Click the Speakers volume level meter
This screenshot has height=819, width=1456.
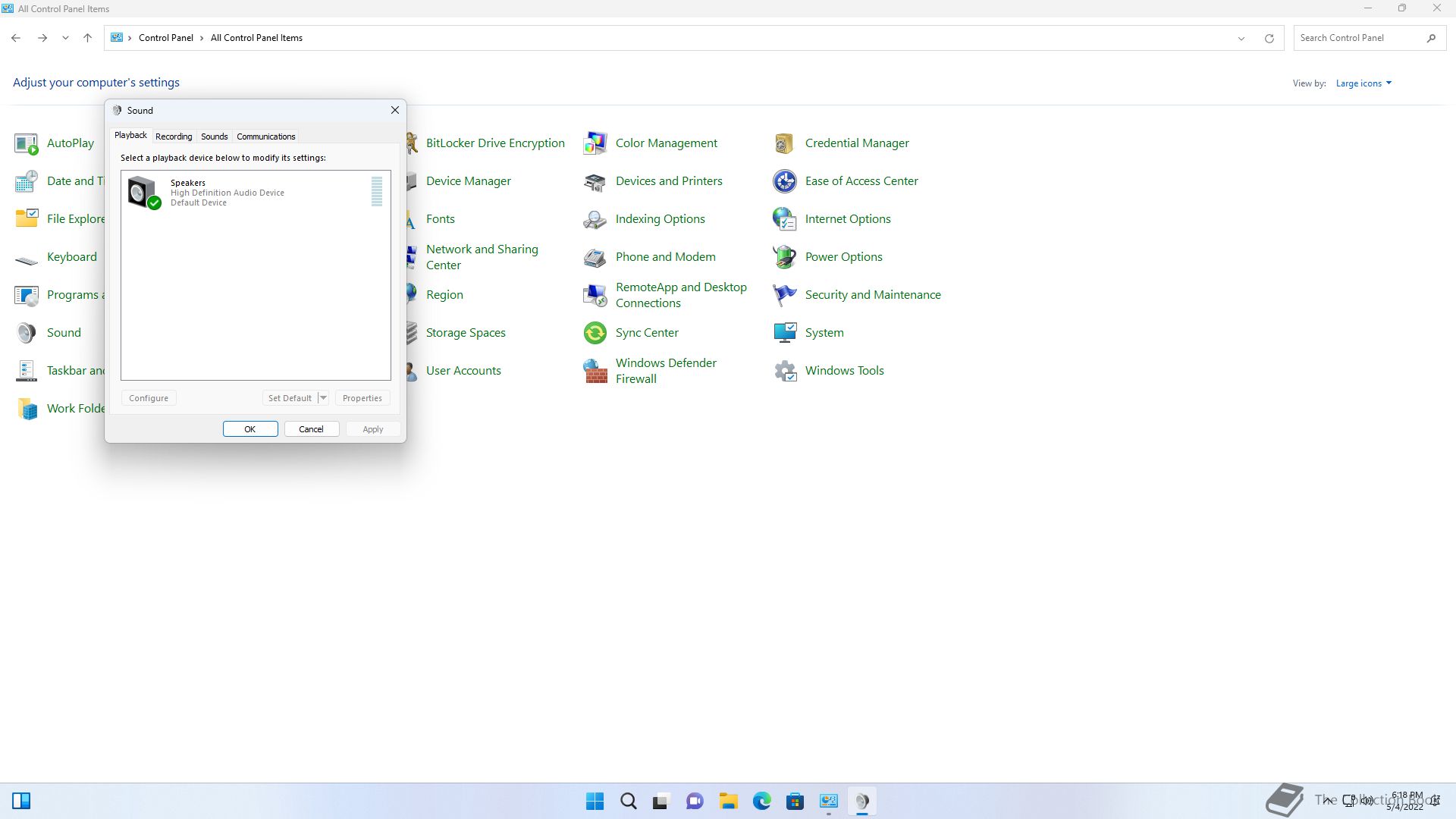tap(377, 192)
